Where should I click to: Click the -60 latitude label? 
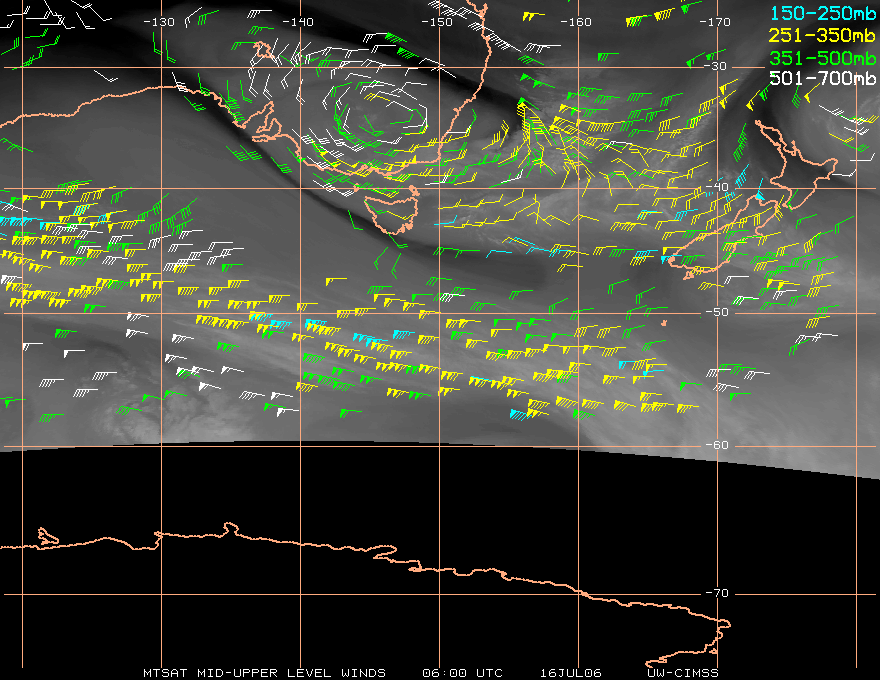click(717, 446)
